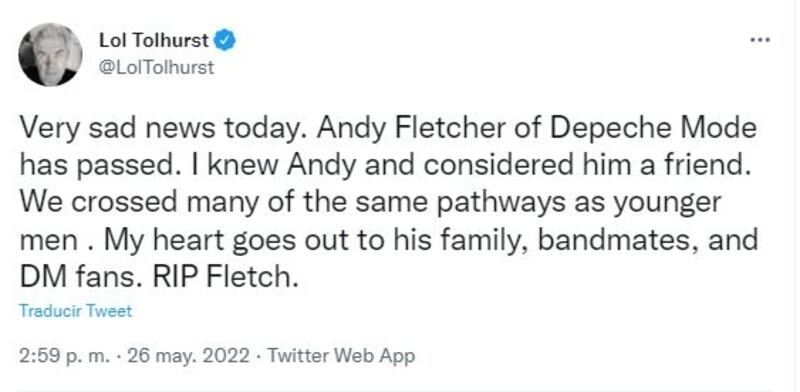Click the "We crossed many" line start
Image resolution: width=800 pixels, height=392 pixels.
(x=133, y=203)
